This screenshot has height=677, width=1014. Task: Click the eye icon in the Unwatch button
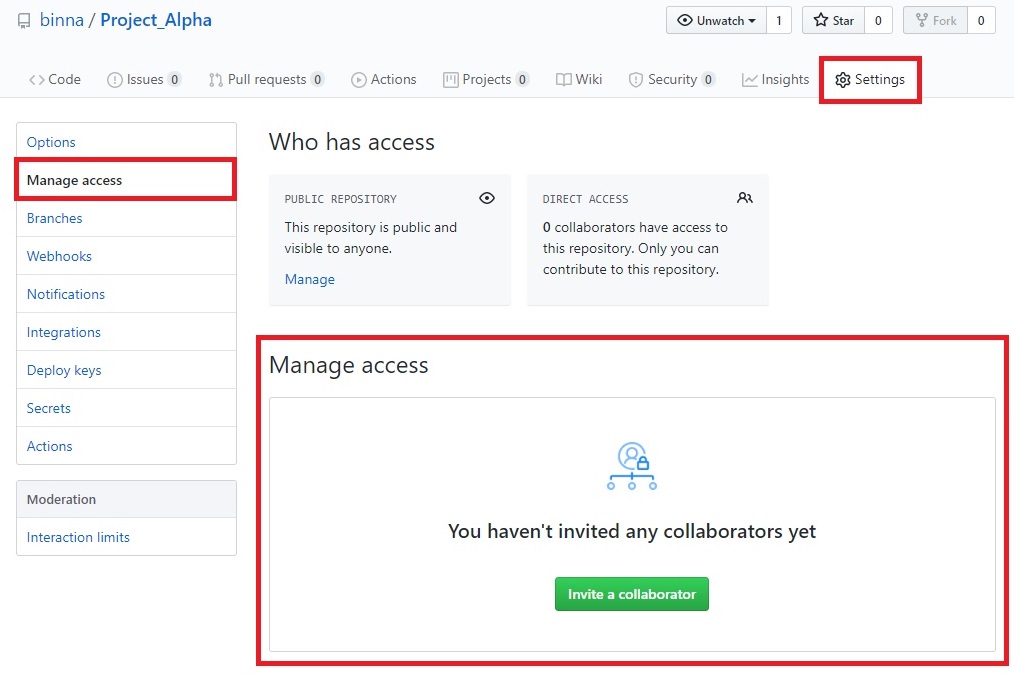[685, 20]
